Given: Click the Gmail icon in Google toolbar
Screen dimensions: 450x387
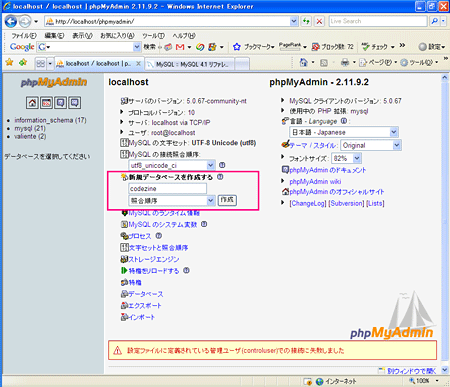Looking at the screenshot, I should [180, 47].
